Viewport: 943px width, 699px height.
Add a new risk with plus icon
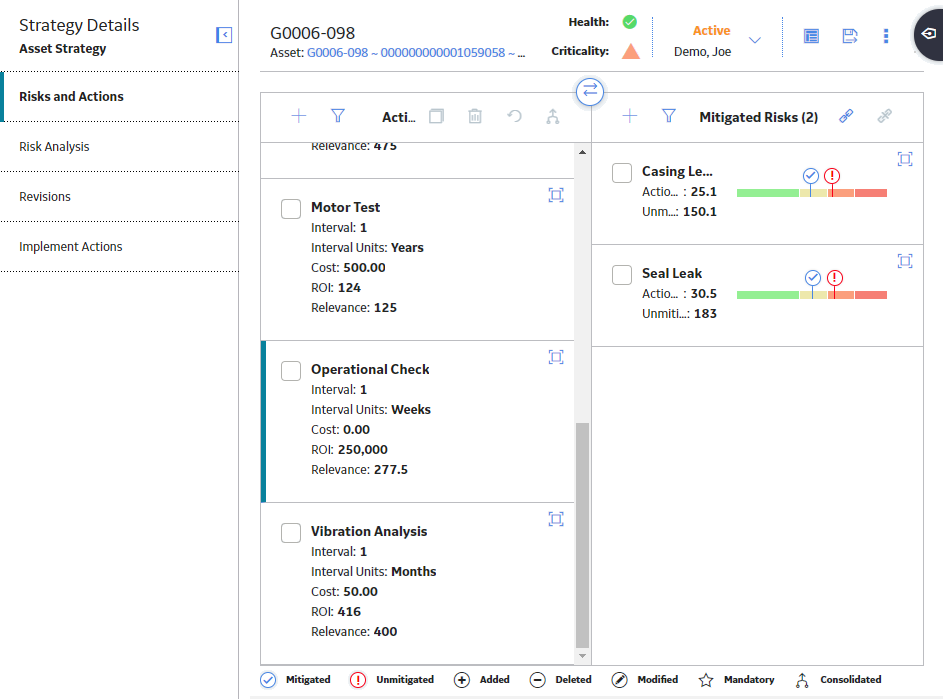(x=630, y=116)
